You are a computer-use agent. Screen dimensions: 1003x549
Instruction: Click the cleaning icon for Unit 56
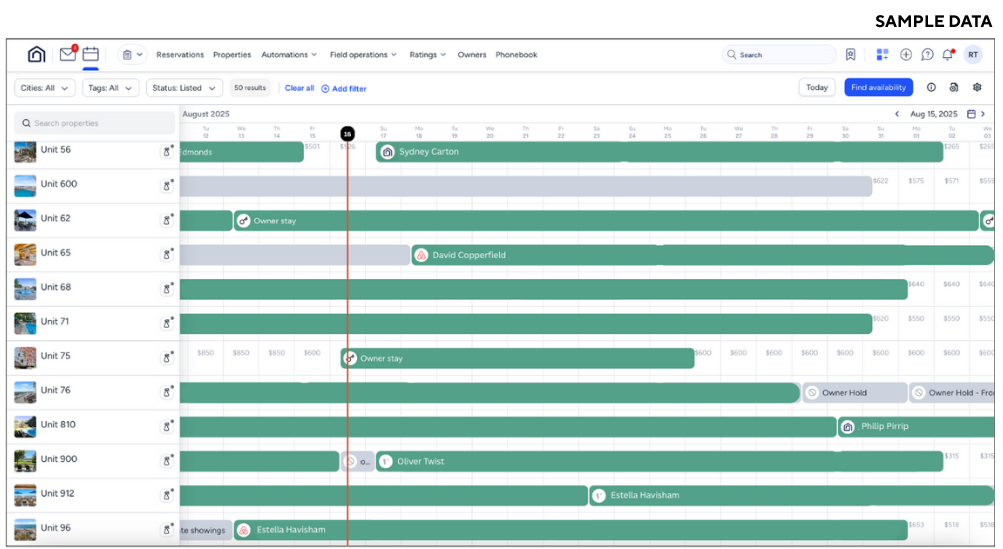(x=168, y=152)
